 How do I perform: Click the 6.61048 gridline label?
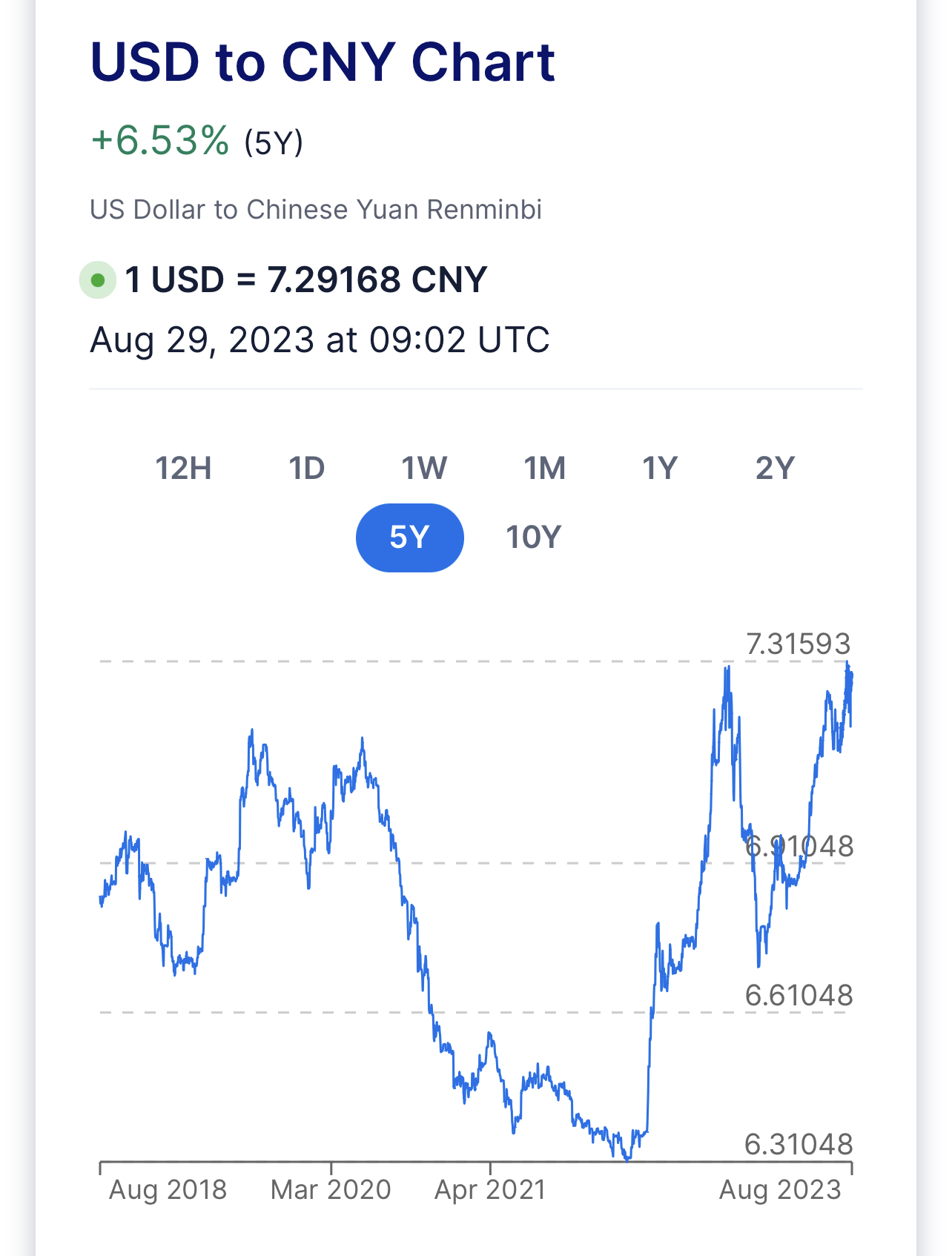[799, 995]
